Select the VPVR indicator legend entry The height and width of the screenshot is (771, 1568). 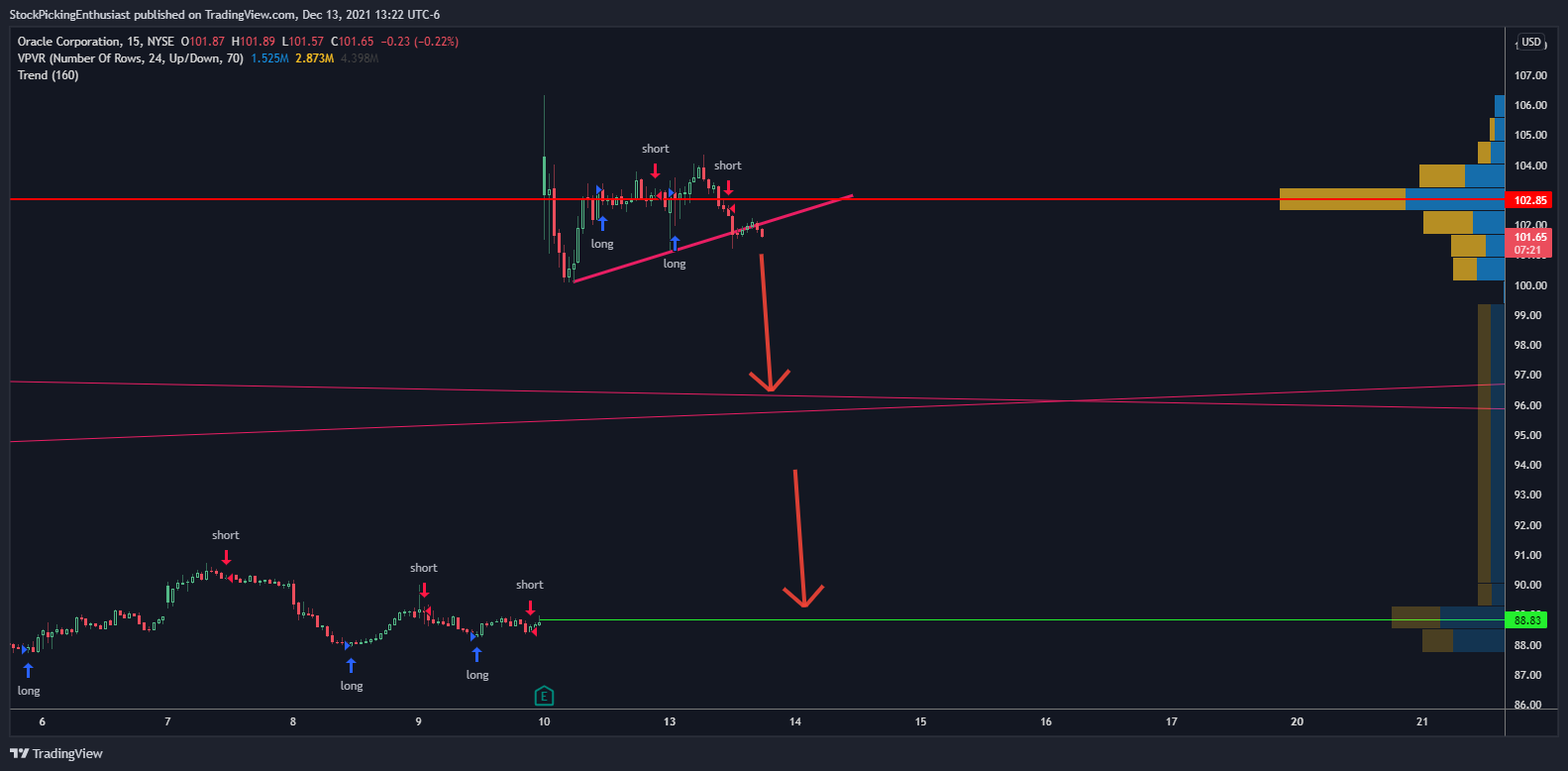pos(131,58)
